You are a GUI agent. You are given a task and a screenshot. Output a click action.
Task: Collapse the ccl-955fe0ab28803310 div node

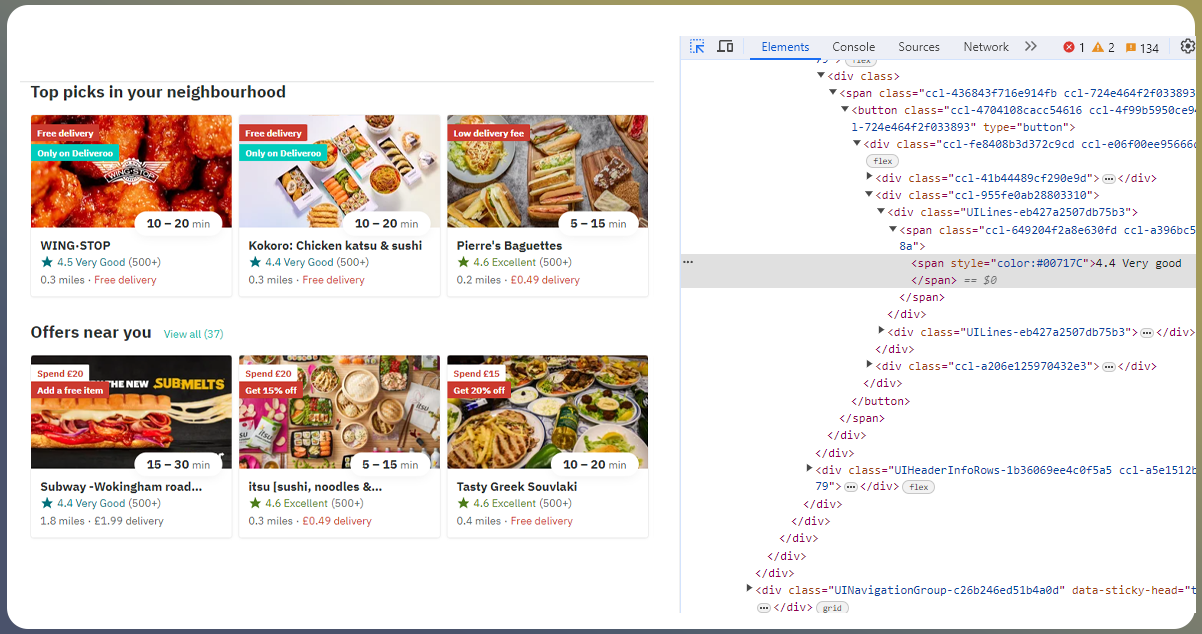869,195
